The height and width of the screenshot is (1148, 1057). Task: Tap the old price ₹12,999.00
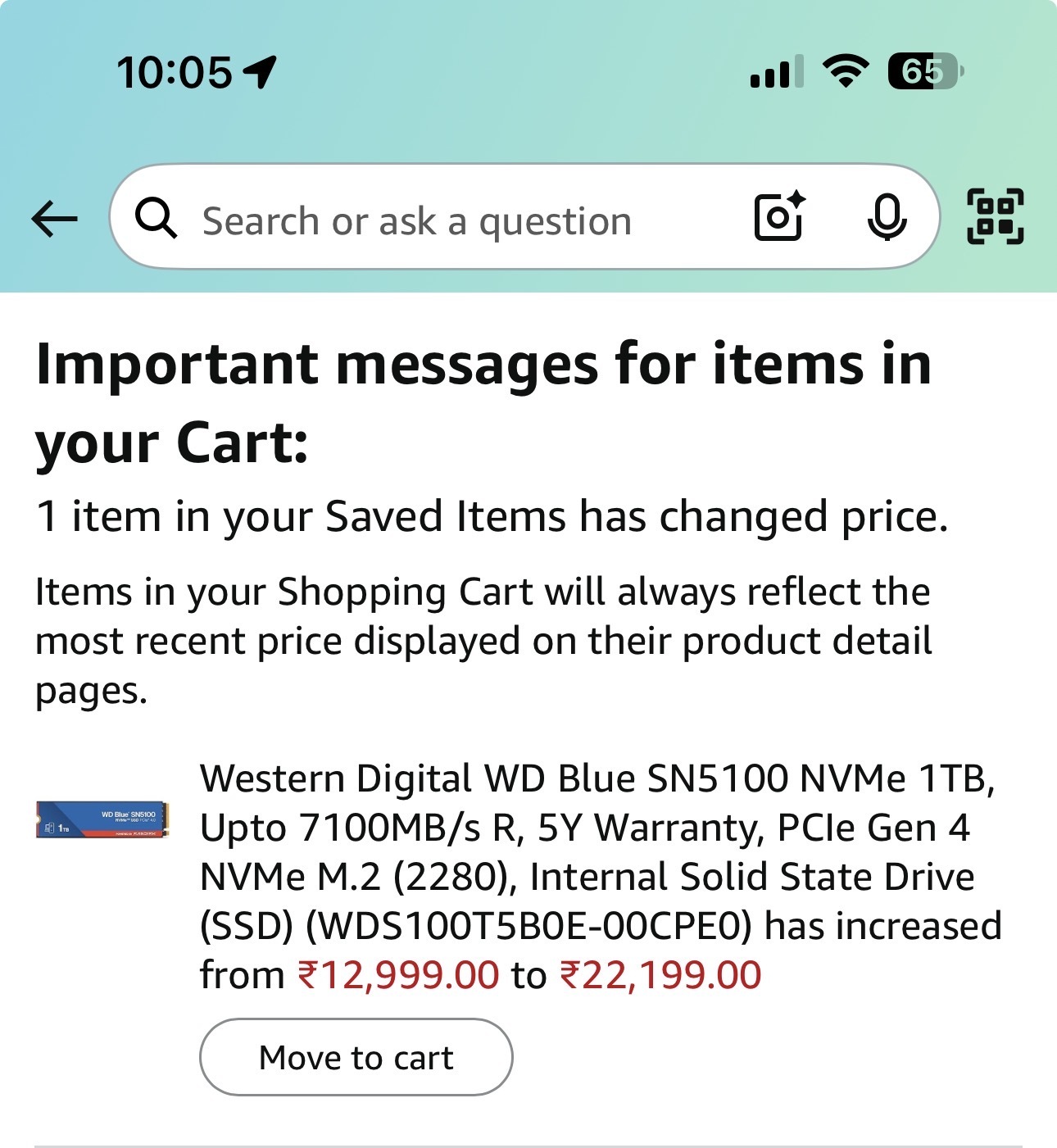tap(398, 975)
